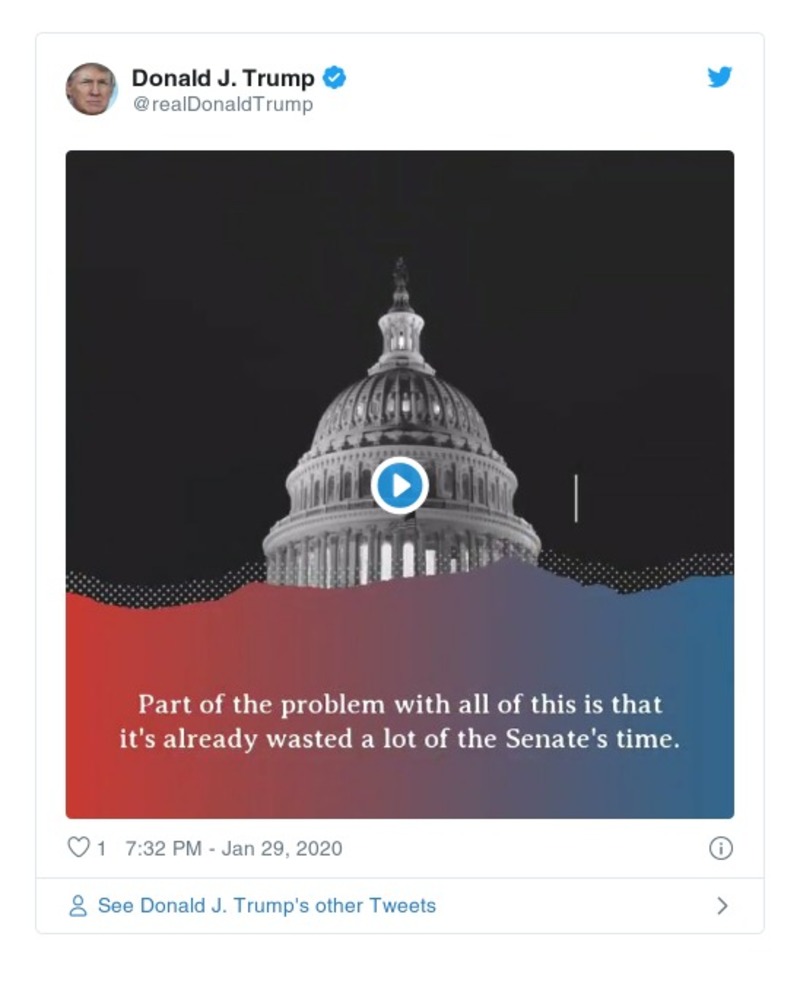800x981 pixels.
Task: Toggle video playback with the play overlay
Action: pos(402,485)
